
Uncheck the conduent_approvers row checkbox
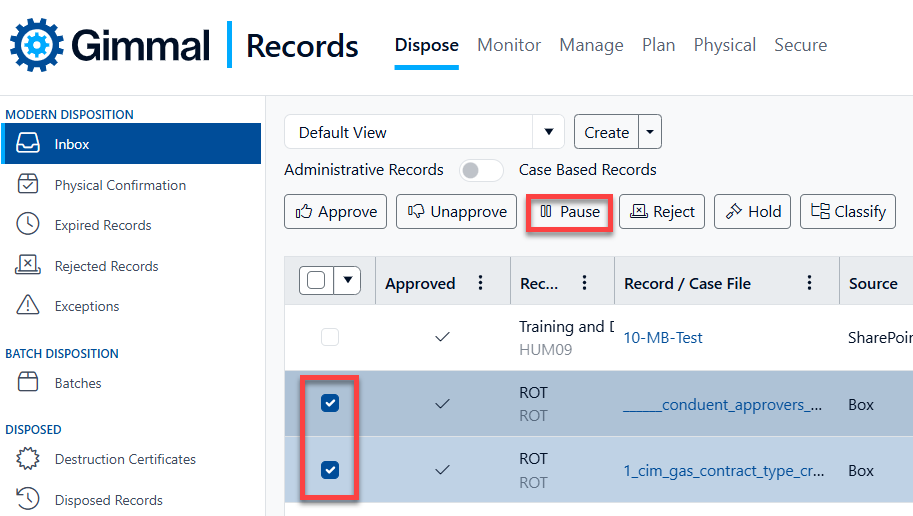click(x=330, y=403)
